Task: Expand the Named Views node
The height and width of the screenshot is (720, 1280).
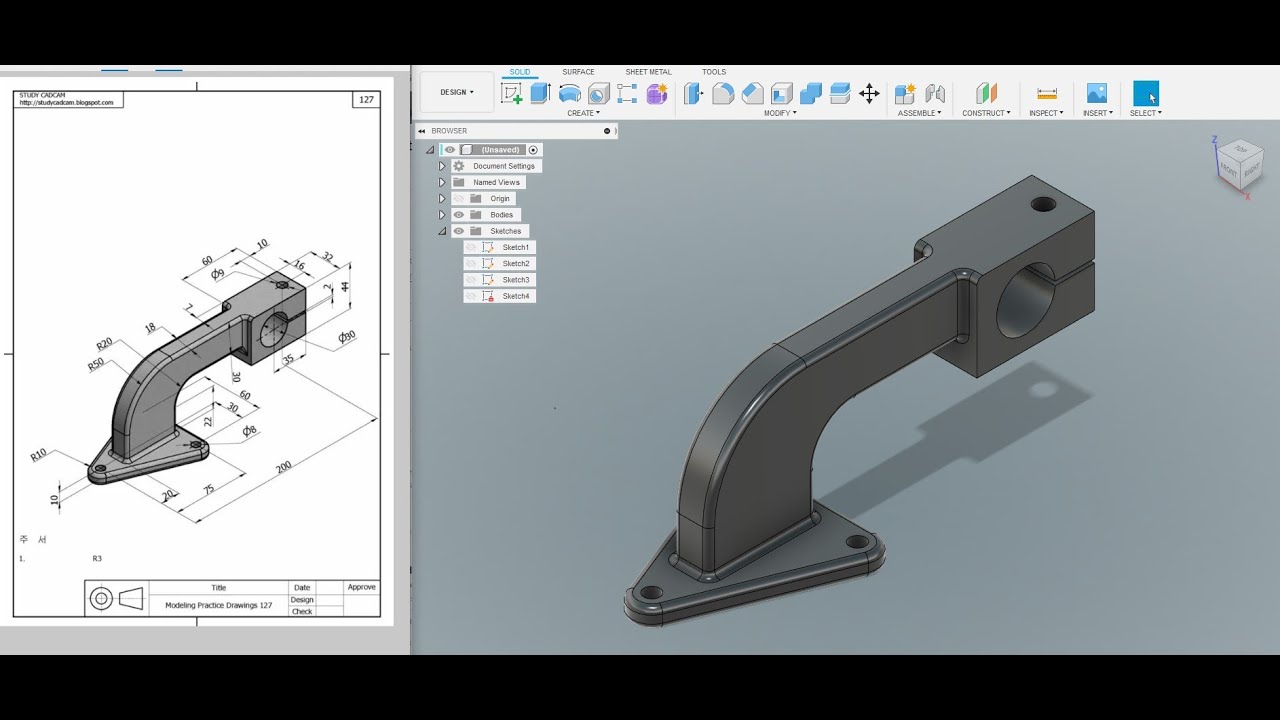Action: tap(442, 183)
